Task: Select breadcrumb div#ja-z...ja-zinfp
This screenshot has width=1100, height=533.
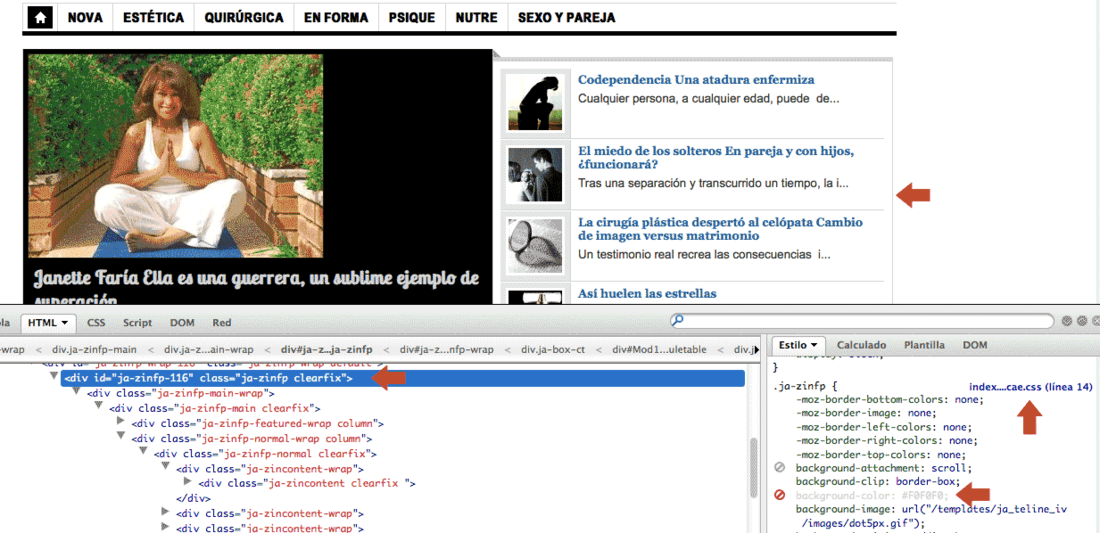Action: click(x=327, y=349)
